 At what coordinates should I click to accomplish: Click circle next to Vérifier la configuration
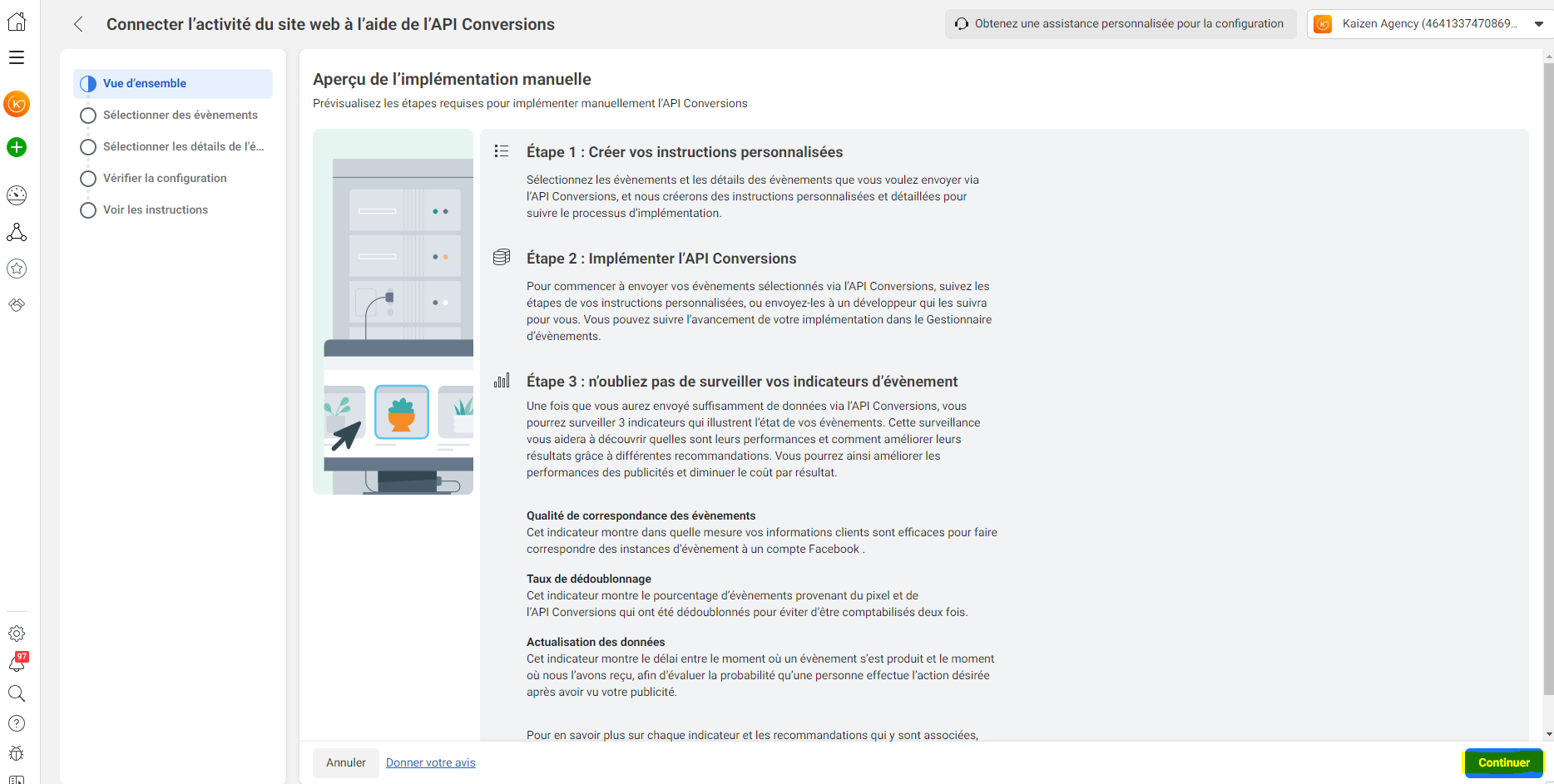[88, 179]
